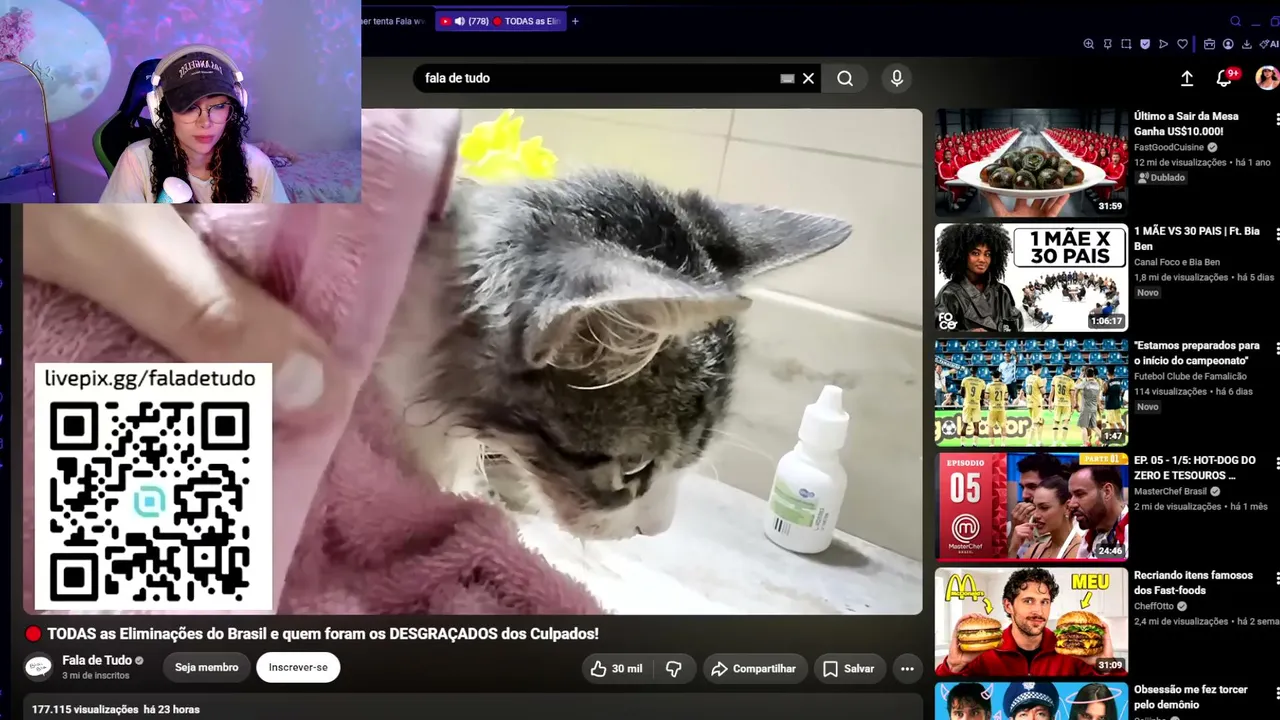Open Futebol Clube de Famalicão channel link
The image size is (1280, 720).
pos(1190,377)
